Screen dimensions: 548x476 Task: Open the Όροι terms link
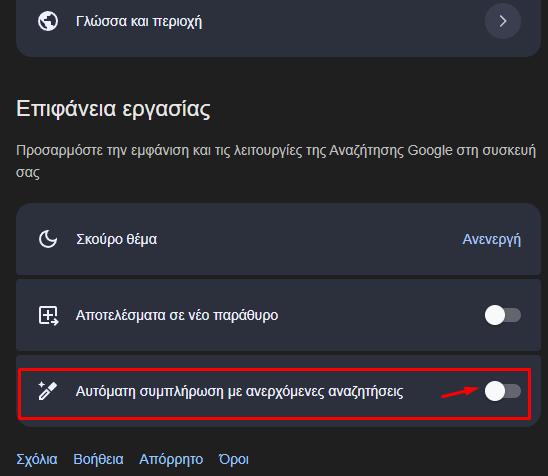(x=233, y=459)
